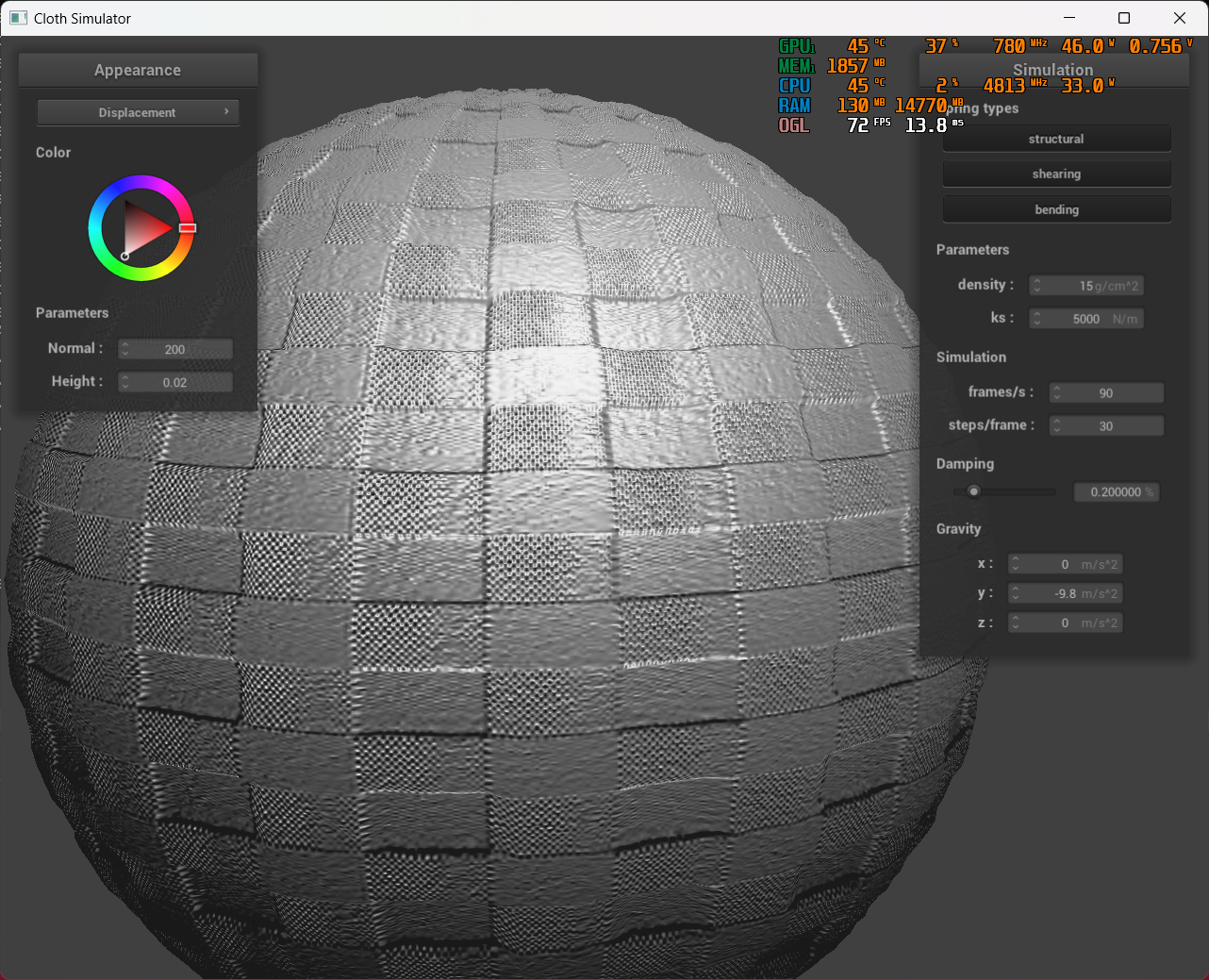Click the gravity x value field
This screenshot has height=980, width=1209.
click(1065, 564)
